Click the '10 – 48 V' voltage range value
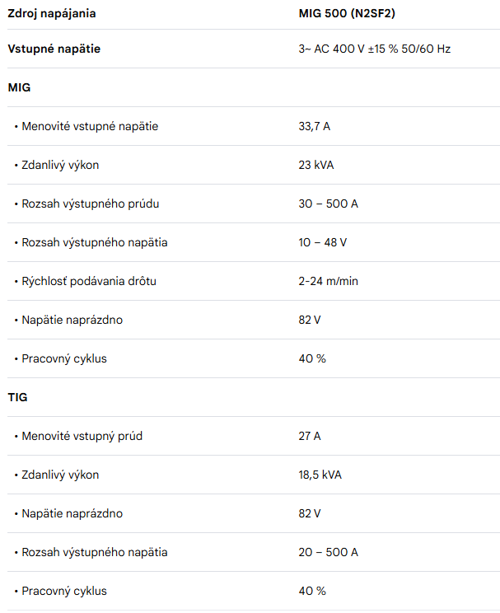 pyautogui.click(x=323, y=242)
